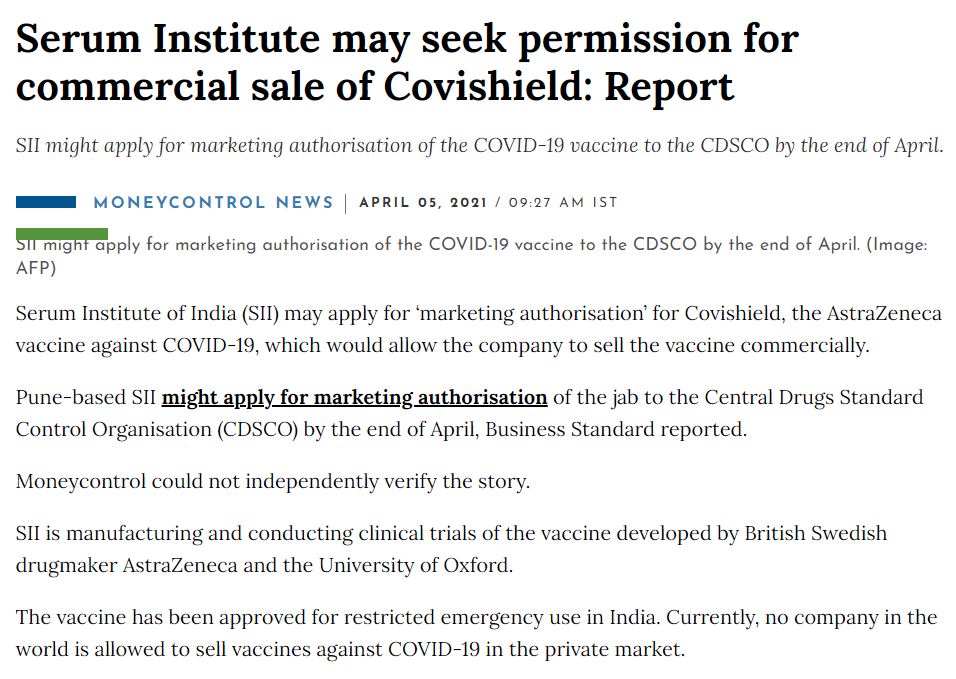Click the April 05, 2021 publication date

click(423, 203)
